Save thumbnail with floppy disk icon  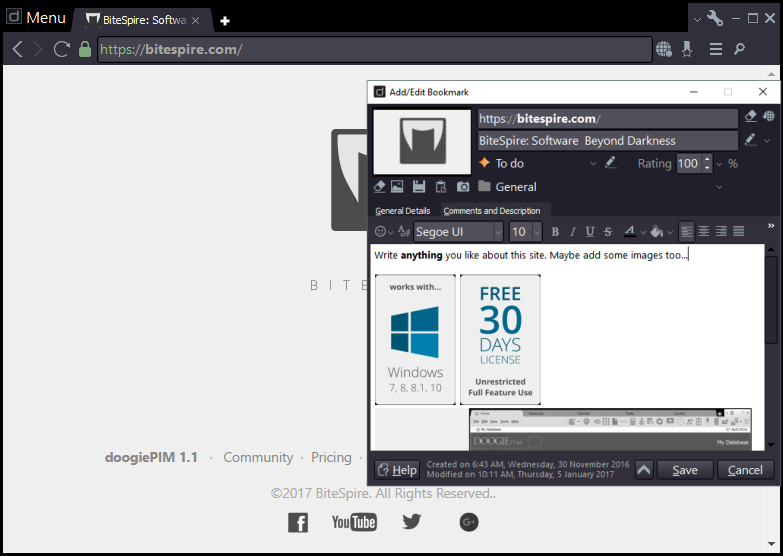tap(419, 187)
